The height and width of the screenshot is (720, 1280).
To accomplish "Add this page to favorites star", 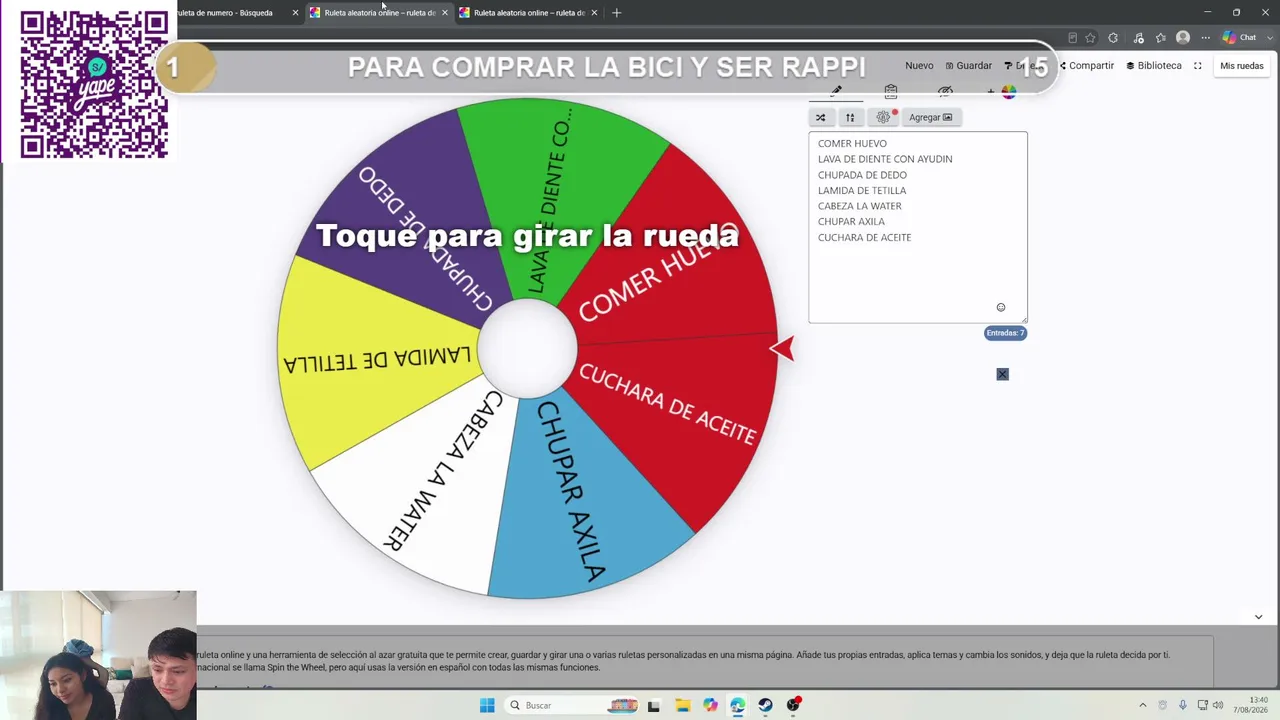I will (x=1090, y=38).
